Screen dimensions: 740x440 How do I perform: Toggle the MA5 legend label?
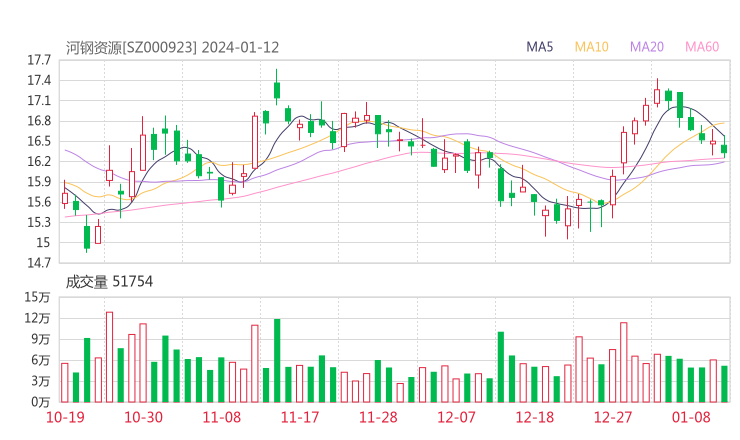click(x=540, y=47)
